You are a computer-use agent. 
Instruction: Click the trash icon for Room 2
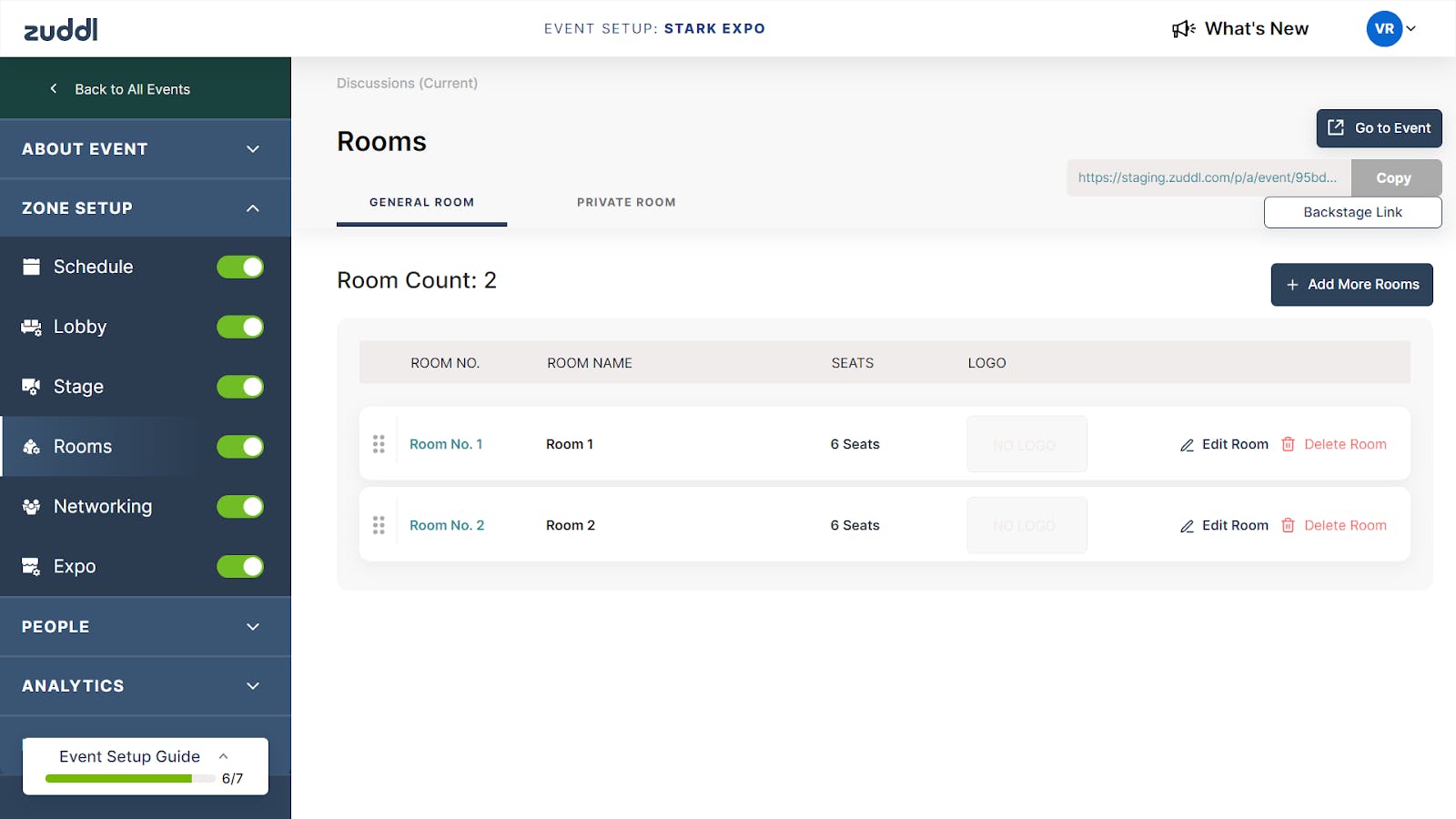pyautogui.click(x=1288, y=525)
